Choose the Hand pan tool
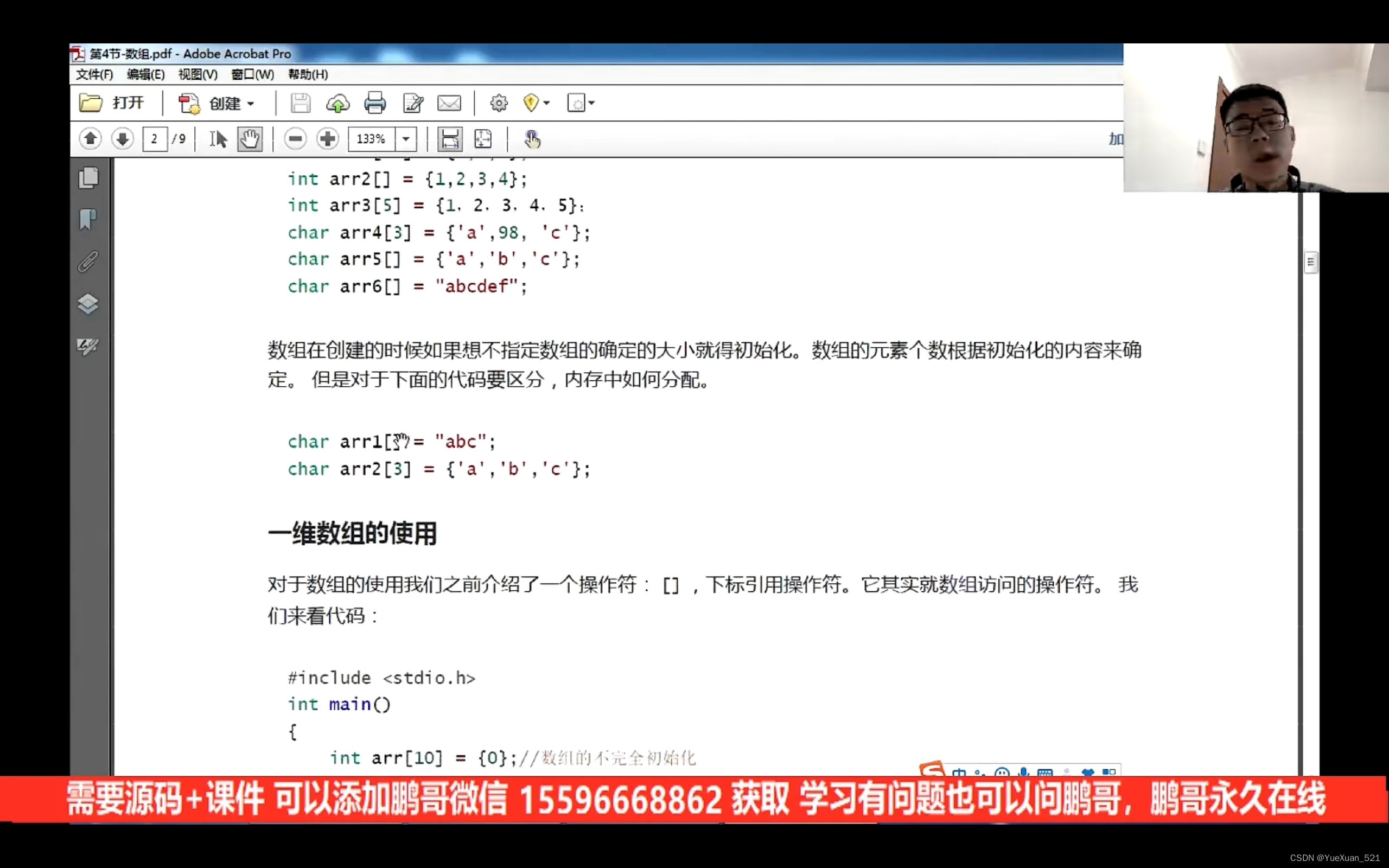Screen dimensions: 1389x868 tap(250, 139)
